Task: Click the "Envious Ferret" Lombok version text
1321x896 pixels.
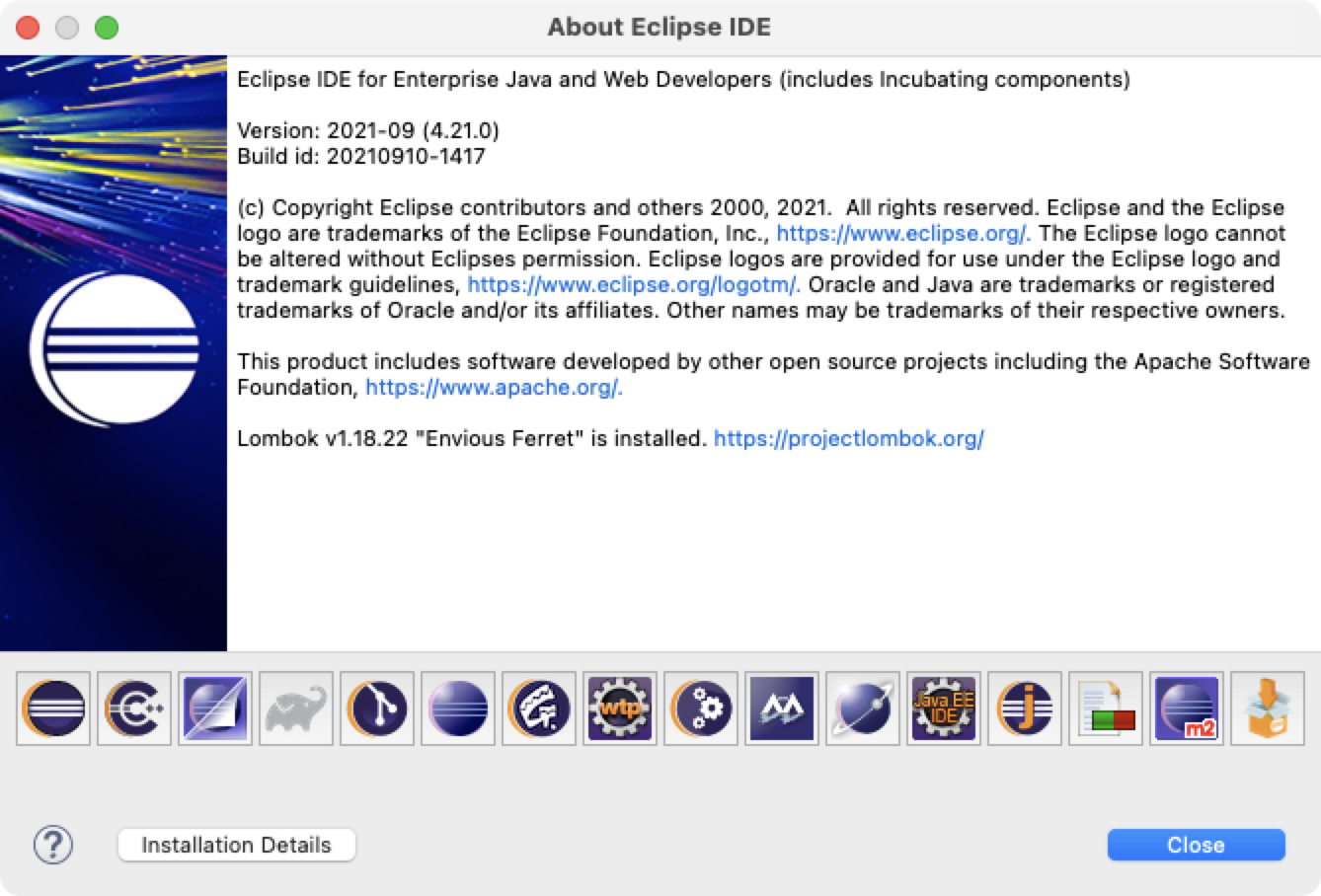Action: click(x=472, y=439)
